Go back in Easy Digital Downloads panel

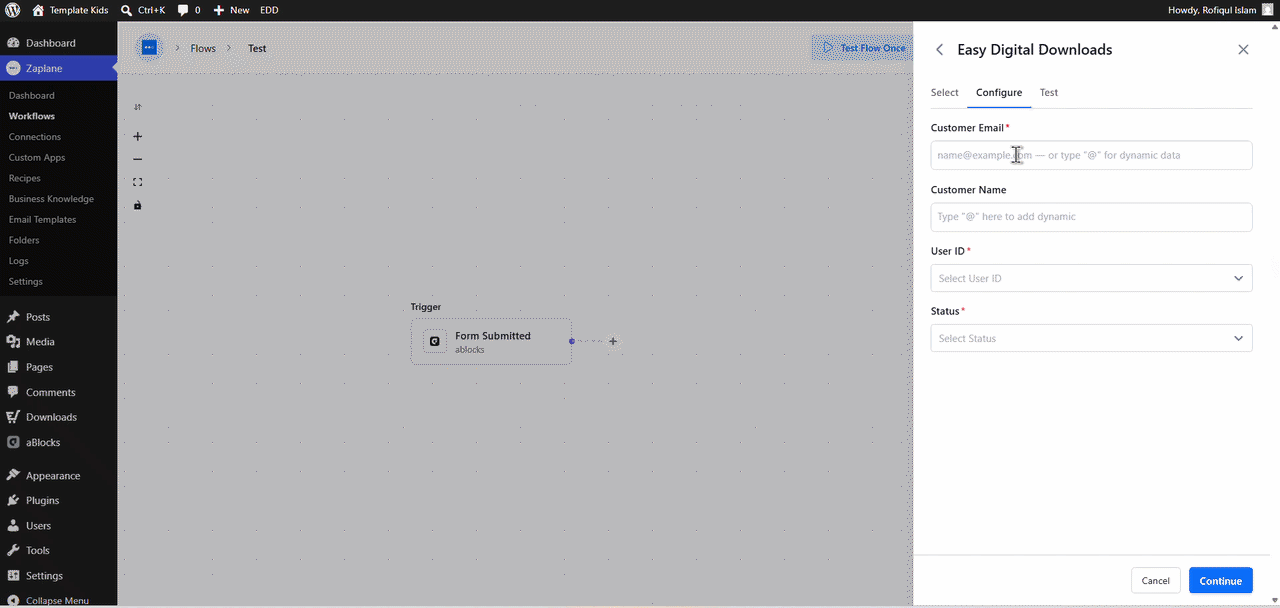tap(939, 49)
